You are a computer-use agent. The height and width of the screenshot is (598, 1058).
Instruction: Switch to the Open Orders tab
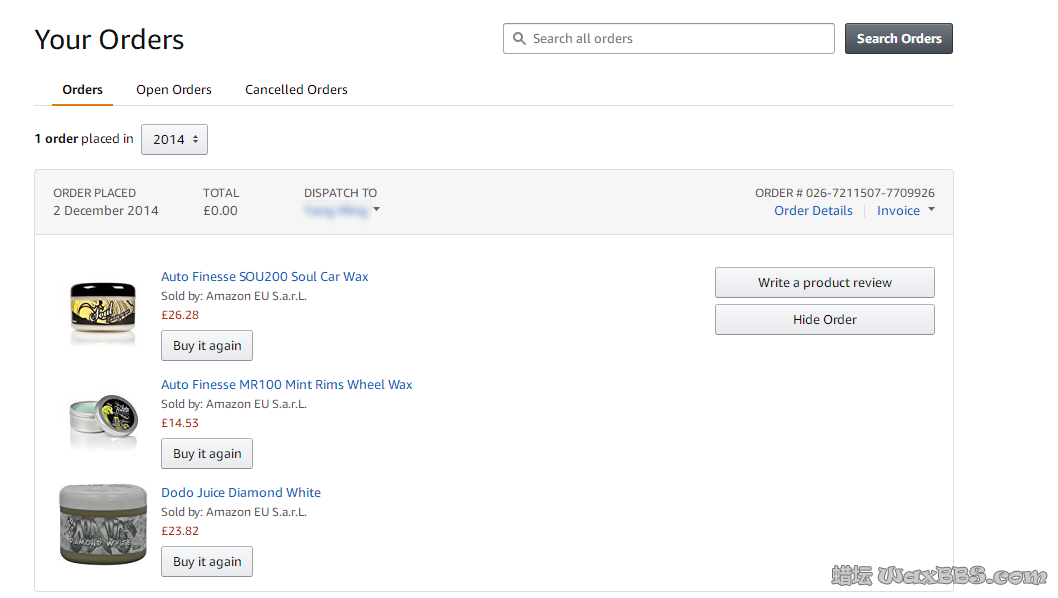click(x=174, y=90)
